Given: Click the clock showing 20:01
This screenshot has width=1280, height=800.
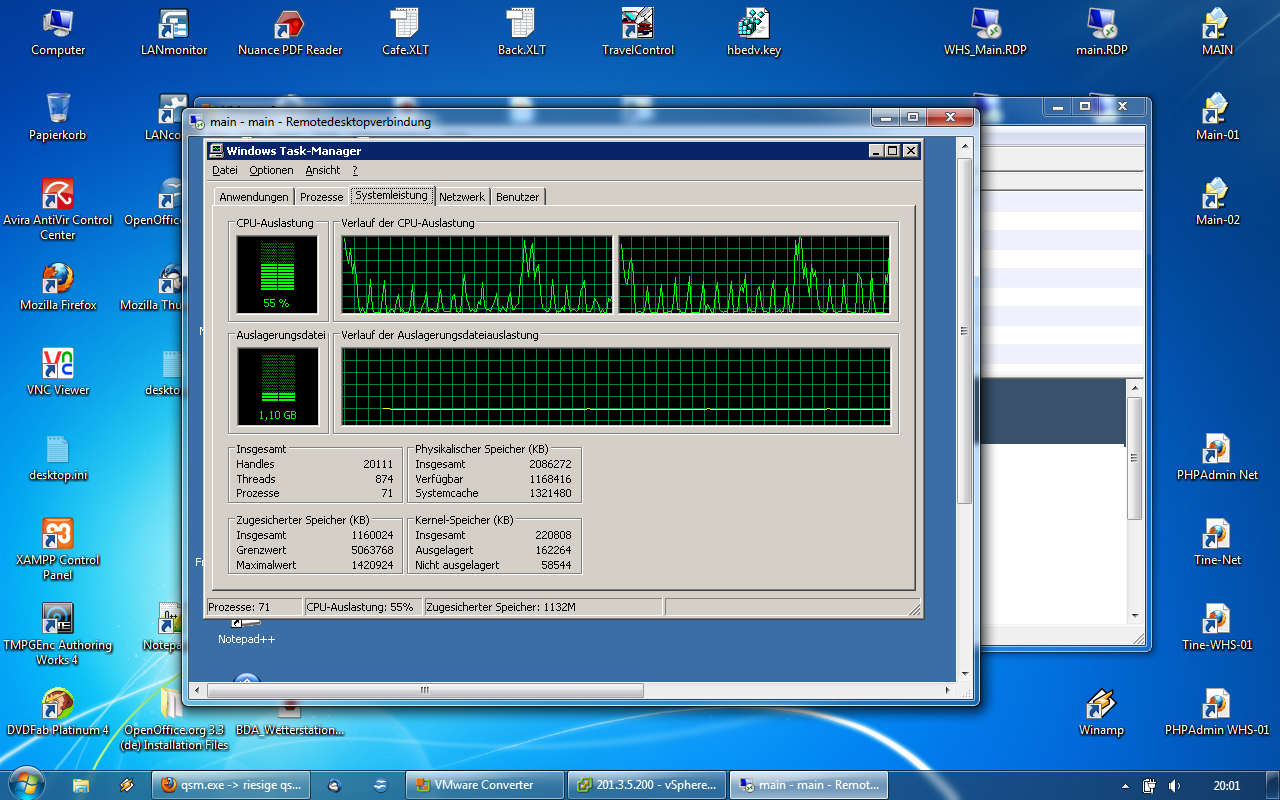Looking at the screenshot, I should [1226, 786].
